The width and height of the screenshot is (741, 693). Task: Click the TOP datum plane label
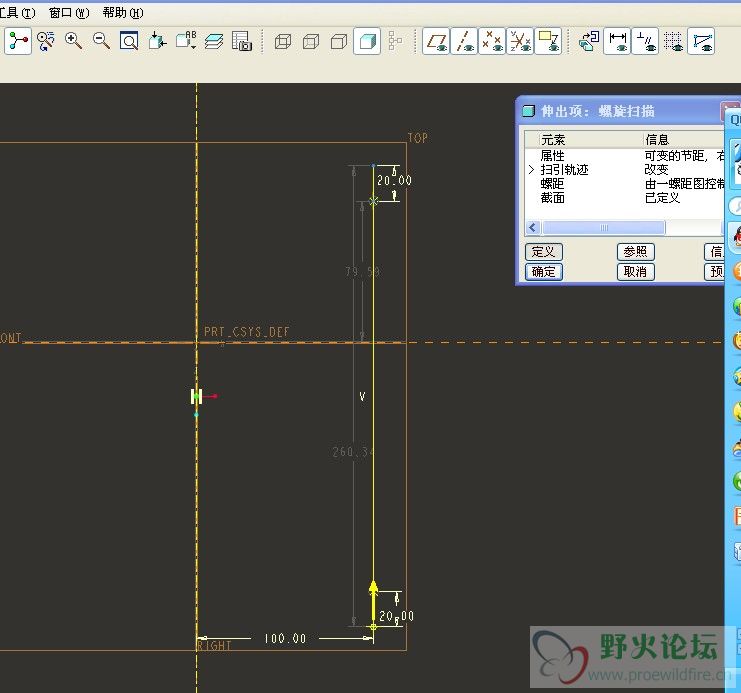(418, 138)
